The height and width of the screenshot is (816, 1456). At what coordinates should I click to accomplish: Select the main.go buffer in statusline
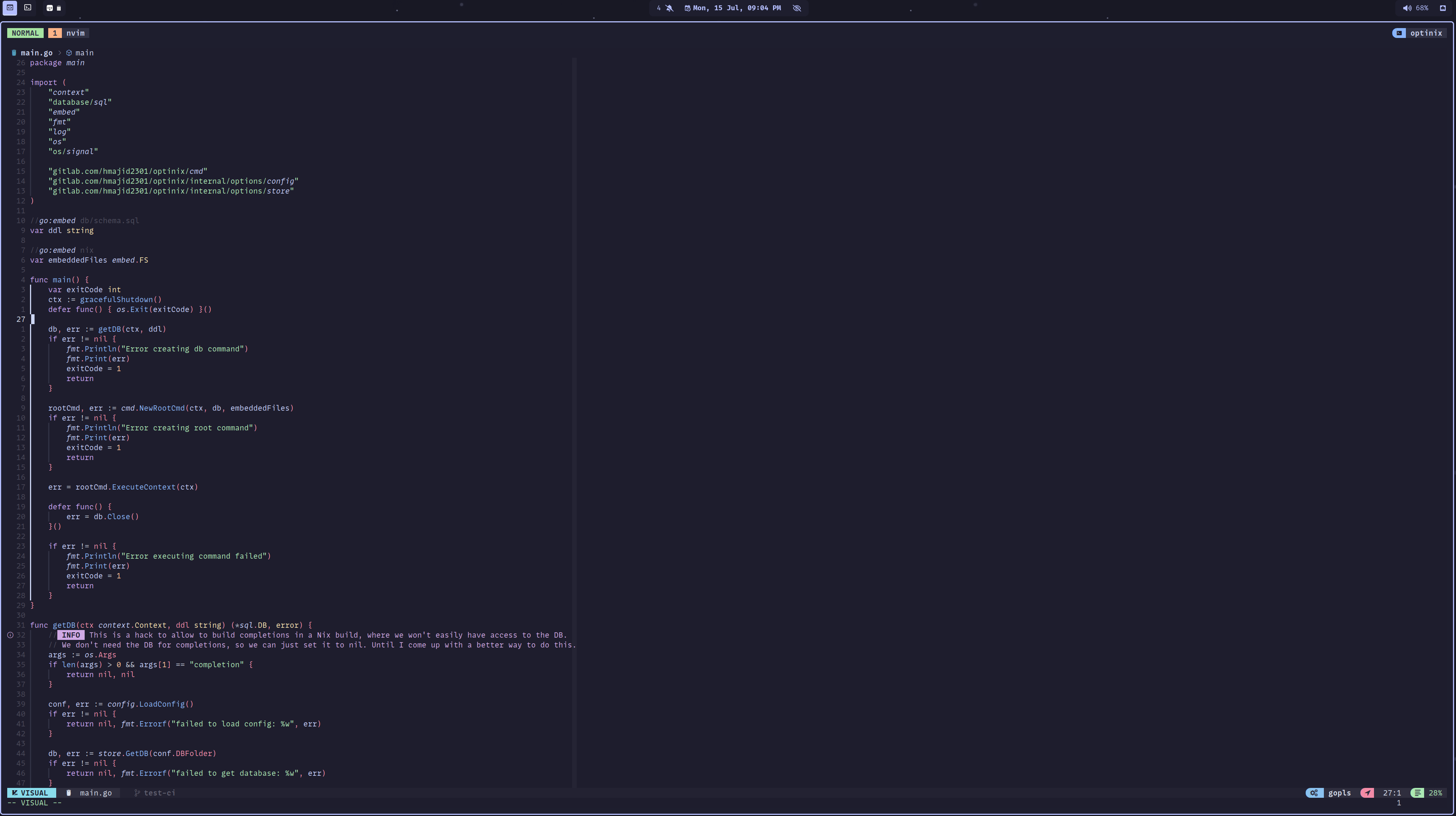(95, 793)
